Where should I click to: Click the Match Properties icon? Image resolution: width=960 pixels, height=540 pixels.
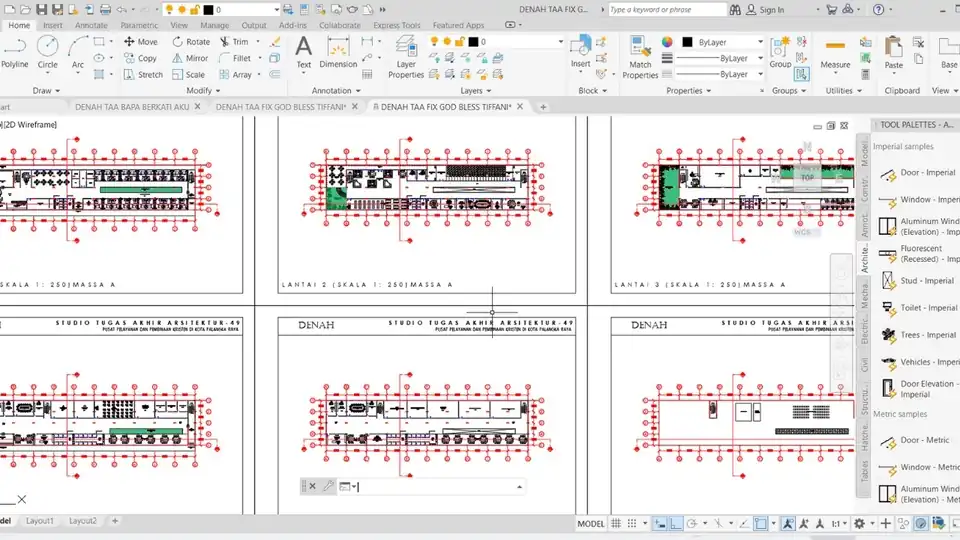point(640,58)
